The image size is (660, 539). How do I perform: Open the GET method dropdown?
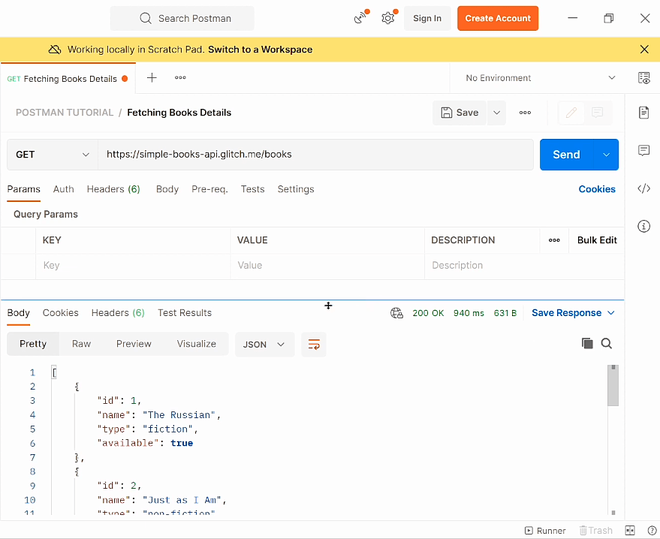click(52, 155)
